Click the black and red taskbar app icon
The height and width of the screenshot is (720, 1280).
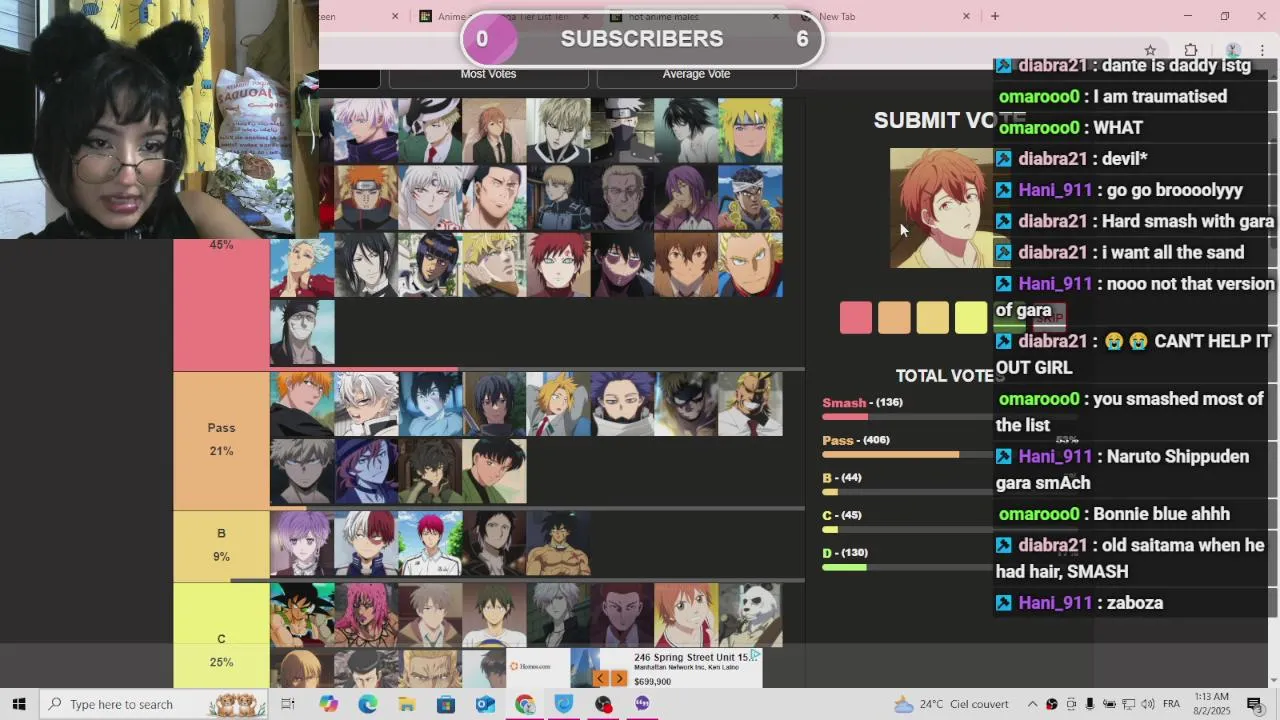pos(603,704)
